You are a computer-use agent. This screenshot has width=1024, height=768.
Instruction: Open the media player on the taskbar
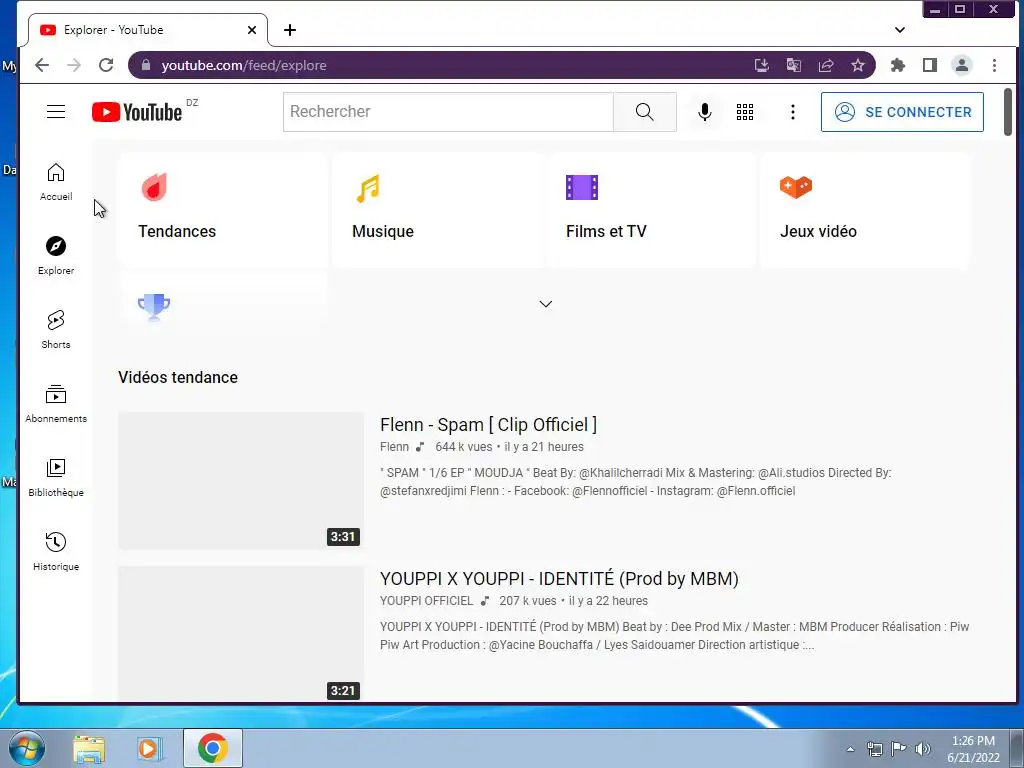(149, 748)
